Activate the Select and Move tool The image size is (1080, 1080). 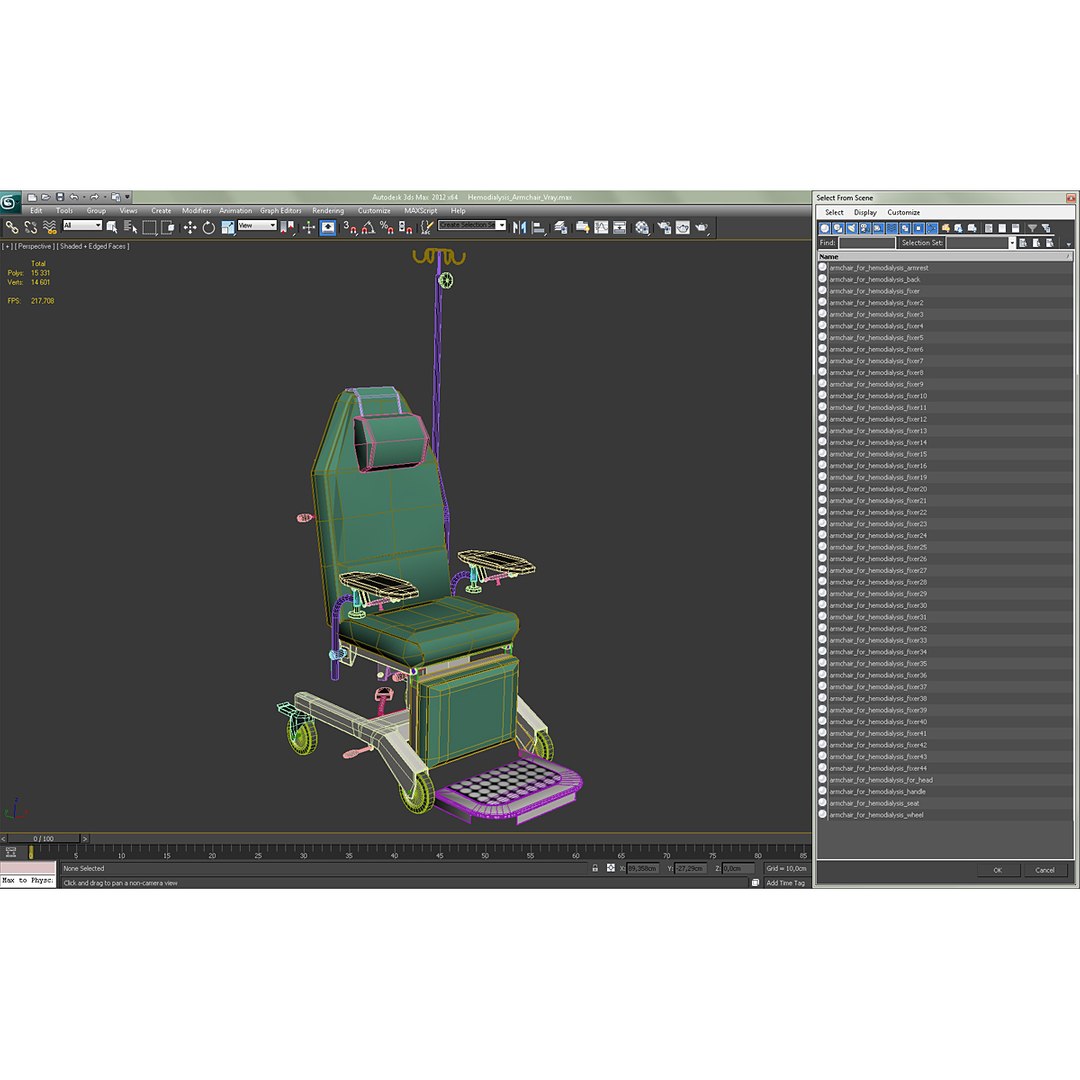(x=190, y=227)
